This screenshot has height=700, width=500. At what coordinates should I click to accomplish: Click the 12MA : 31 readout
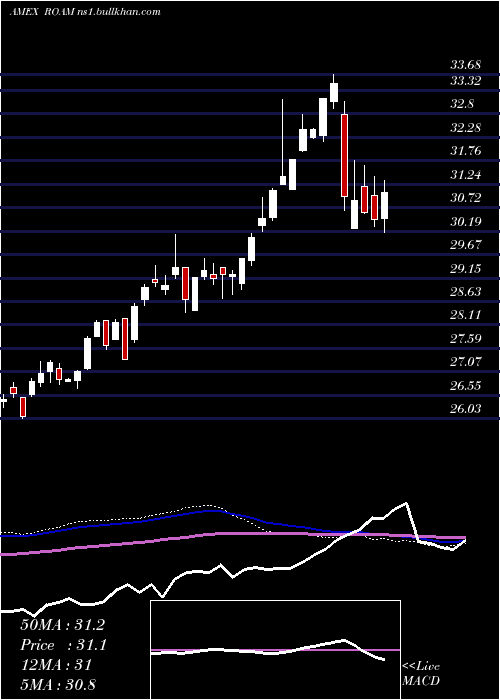tap(56, 665)
